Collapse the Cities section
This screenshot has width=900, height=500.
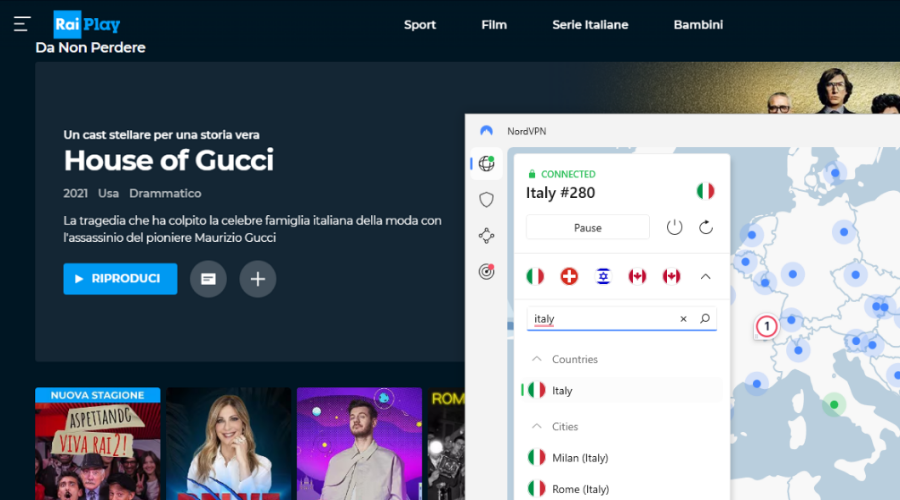(x=537, y=427)
